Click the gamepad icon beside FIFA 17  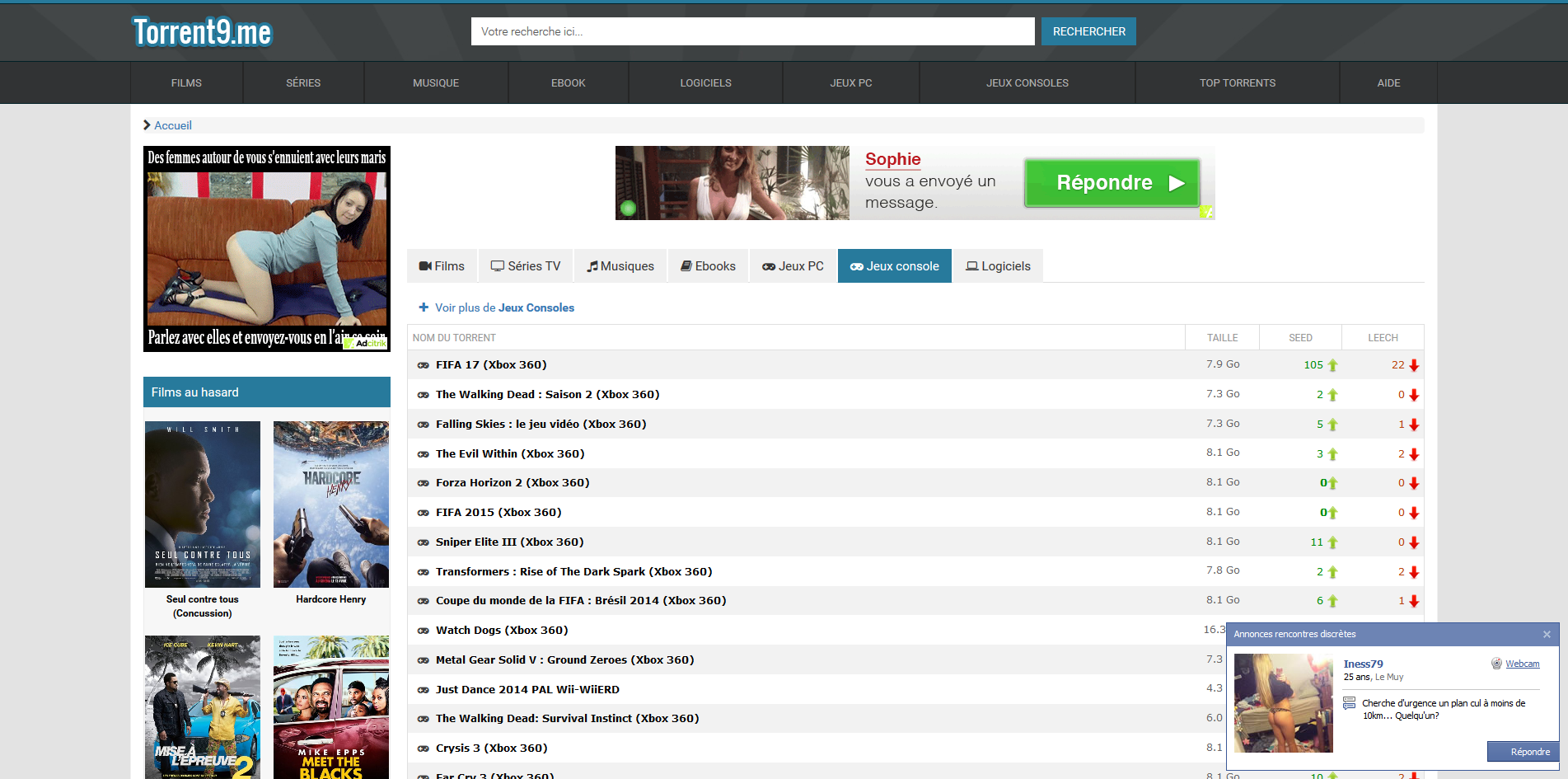[x=423, y=365]
